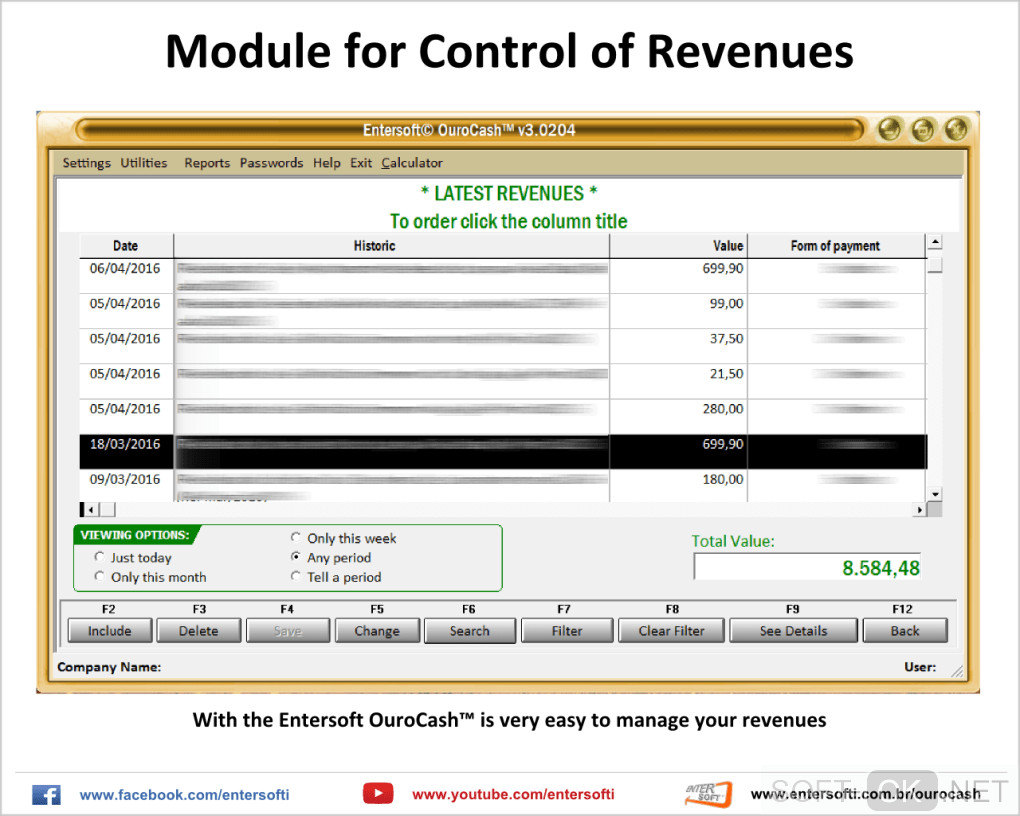
Task: Click the horizontal scrollbar left arrow
Action: pyautogui.click(x=91, y=510)
